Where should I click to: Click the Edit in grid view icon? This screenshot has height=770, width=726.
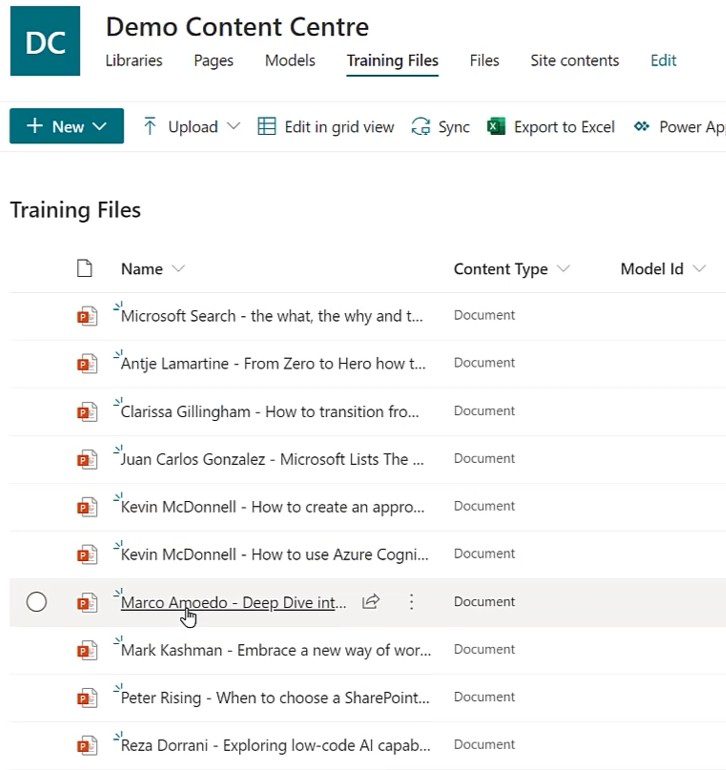[x=267, y=127]
